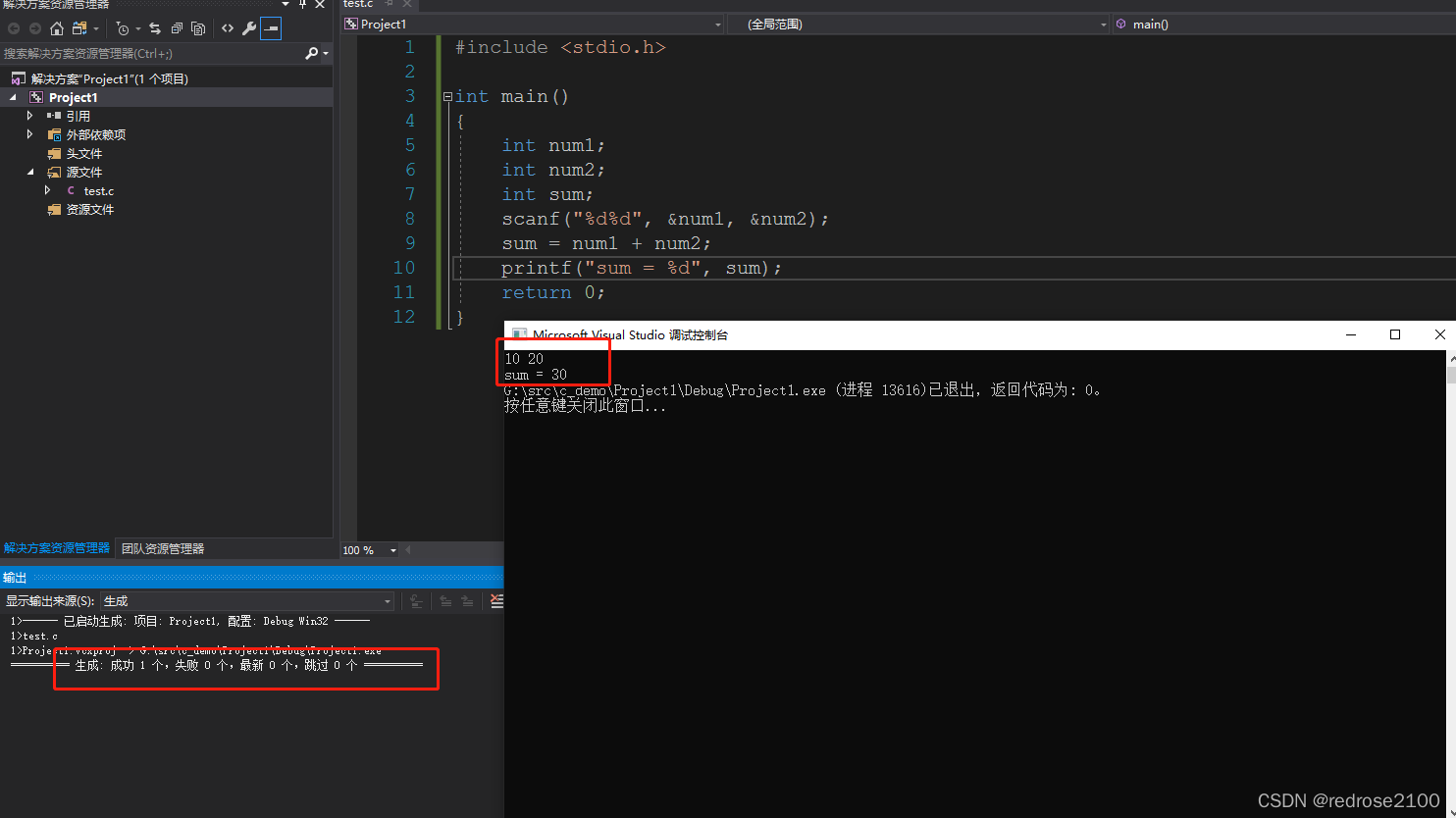
Task: Toggle the auto-hide pin on Solution Explorer
Action: (x=303, y=4)
